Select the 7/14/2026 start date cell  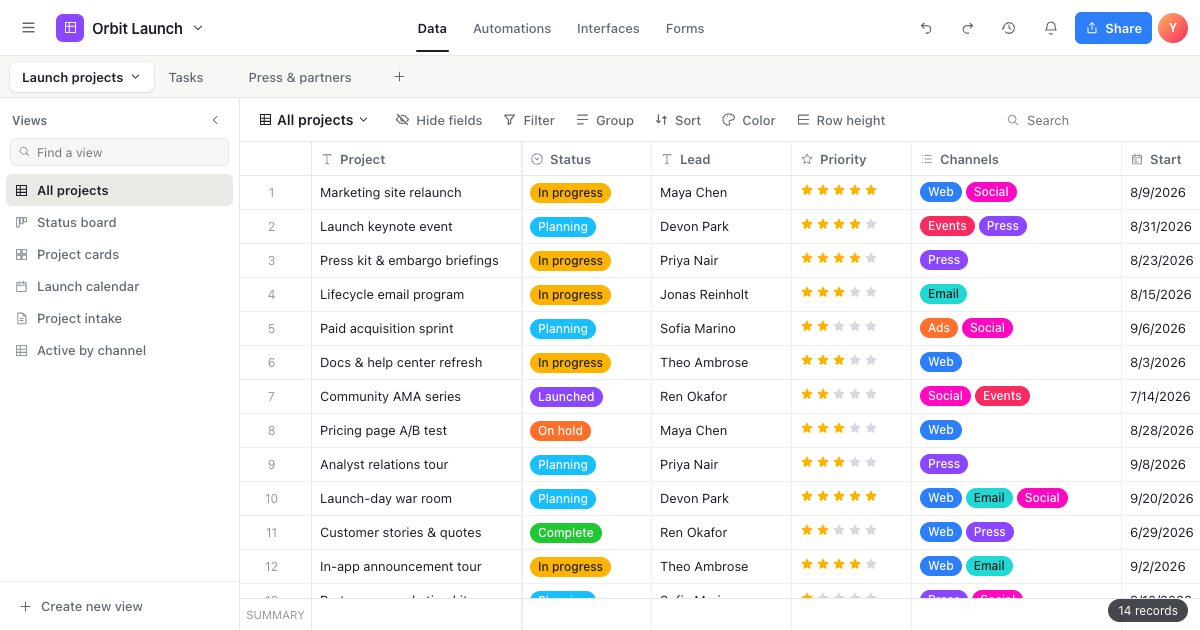pos(1161,396)
